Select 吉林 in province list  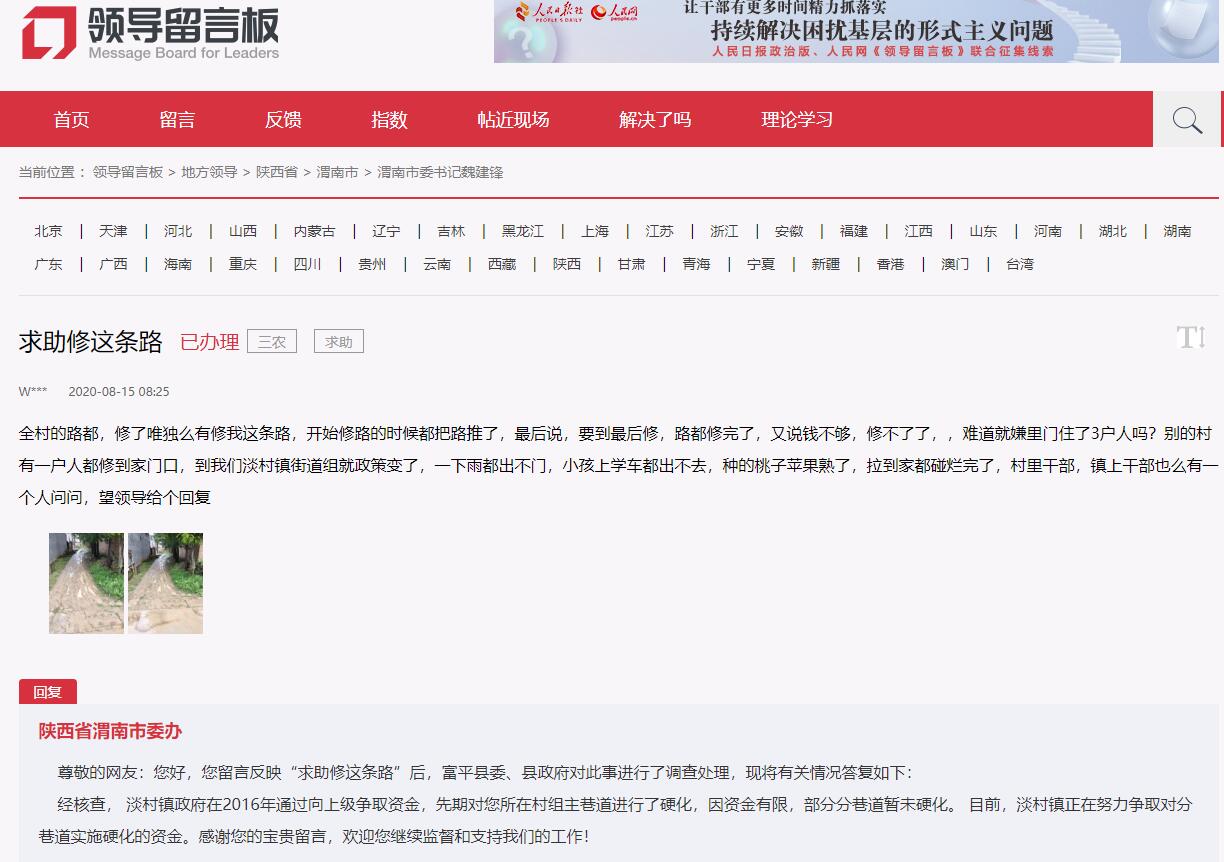(451, 231)
